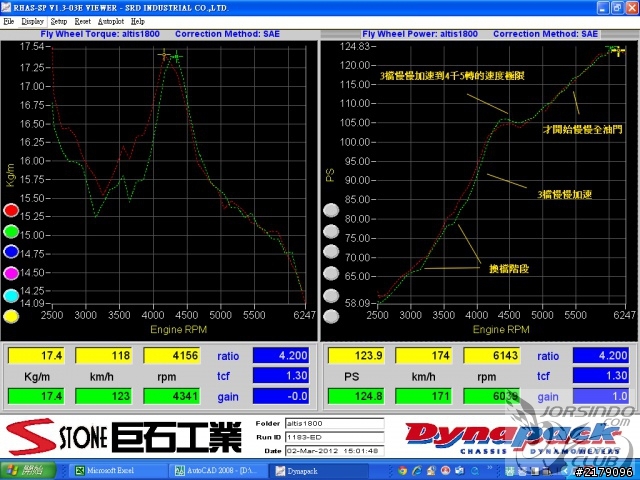
Task: Minimize the RHAS-SP viewer window
Action: (x=603, y=7)
